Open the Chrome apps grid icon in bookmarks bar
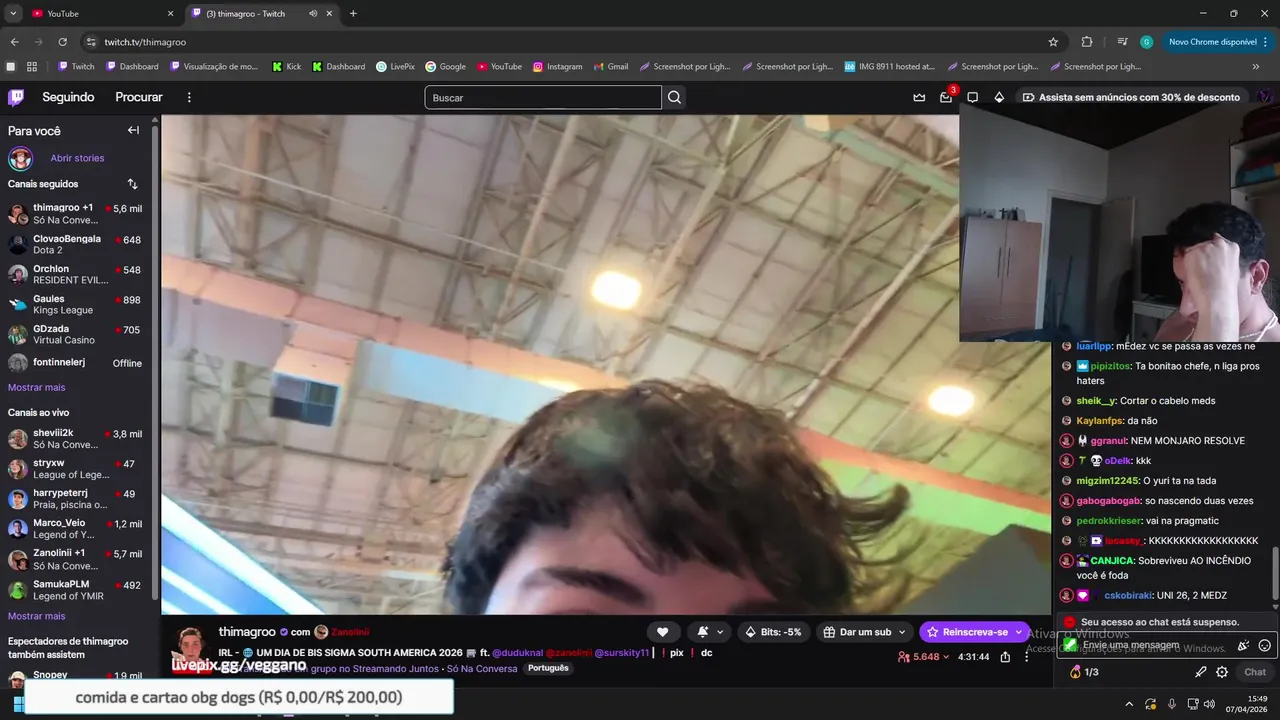This screenshot has height=720, width=1280. pos(32,67)
